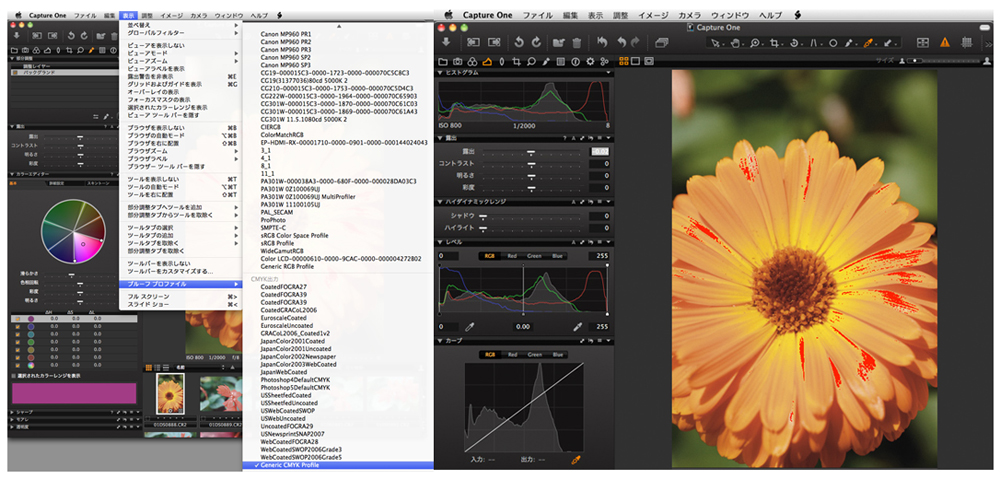Collapse the ヒストグラム panel
The height and width of the screenshot is (479, 1000).
click(441, 73)
